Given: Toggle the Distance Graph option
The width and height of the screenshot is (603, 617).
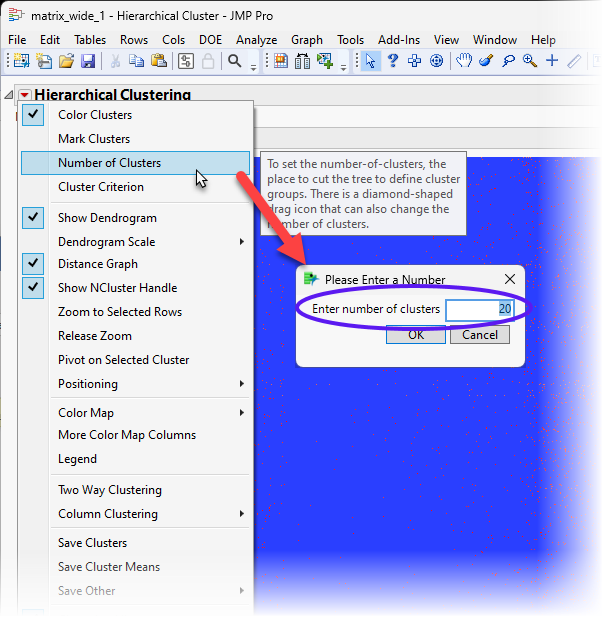Looking at the screenshot, I should coord(33,264).
